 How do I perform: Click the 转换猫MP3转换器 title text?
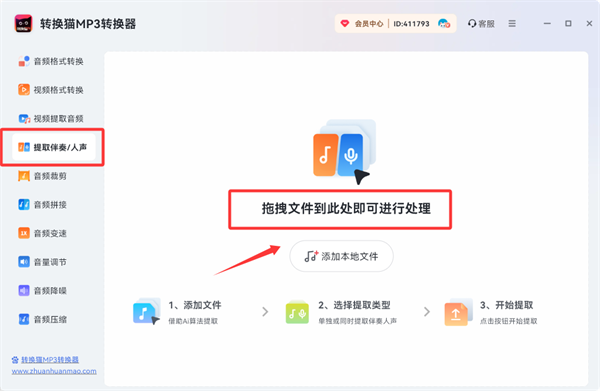(x=88, y=24)
